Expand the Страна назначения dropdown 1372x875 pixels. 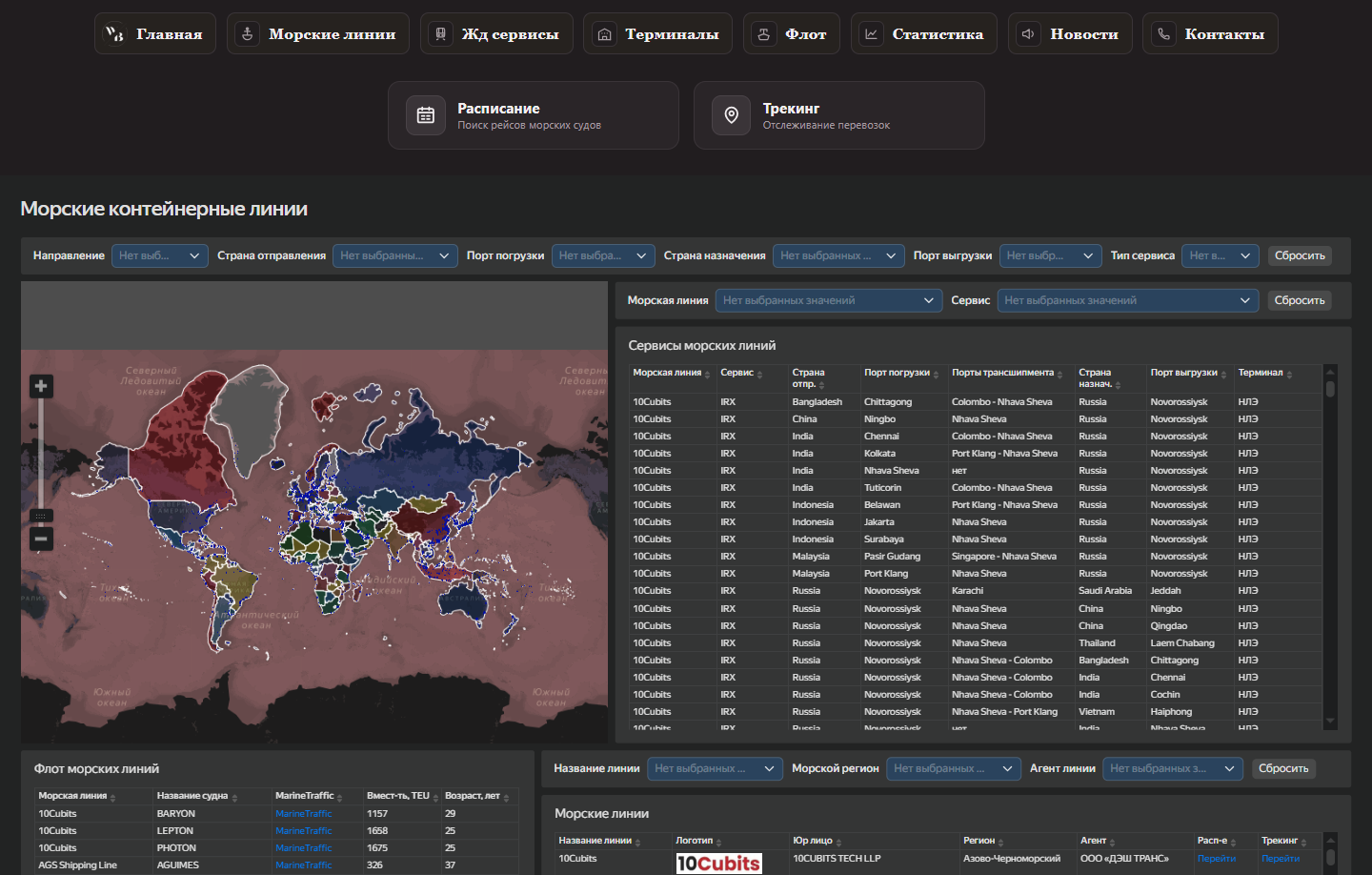pyautogui.click(x=838, y=255)
